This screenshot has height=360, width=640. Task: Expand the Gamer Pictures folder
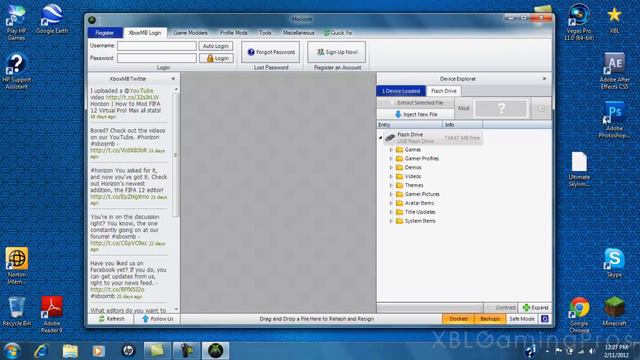pos(391,194)
